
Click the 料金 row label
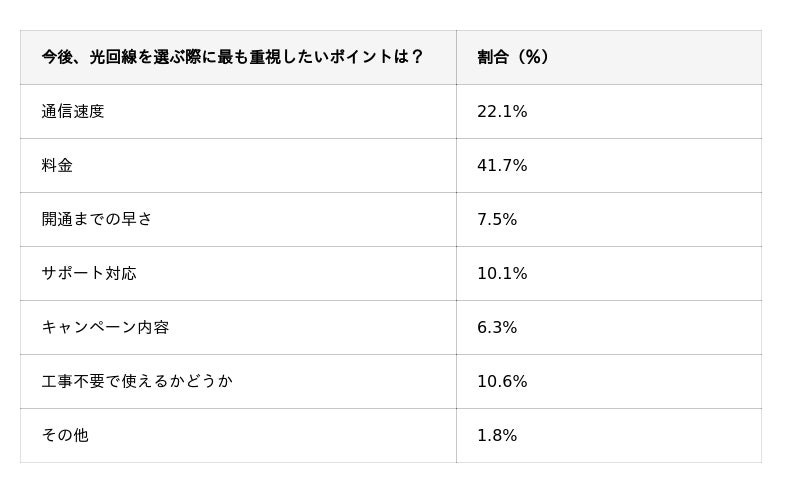tap(57, 165)
